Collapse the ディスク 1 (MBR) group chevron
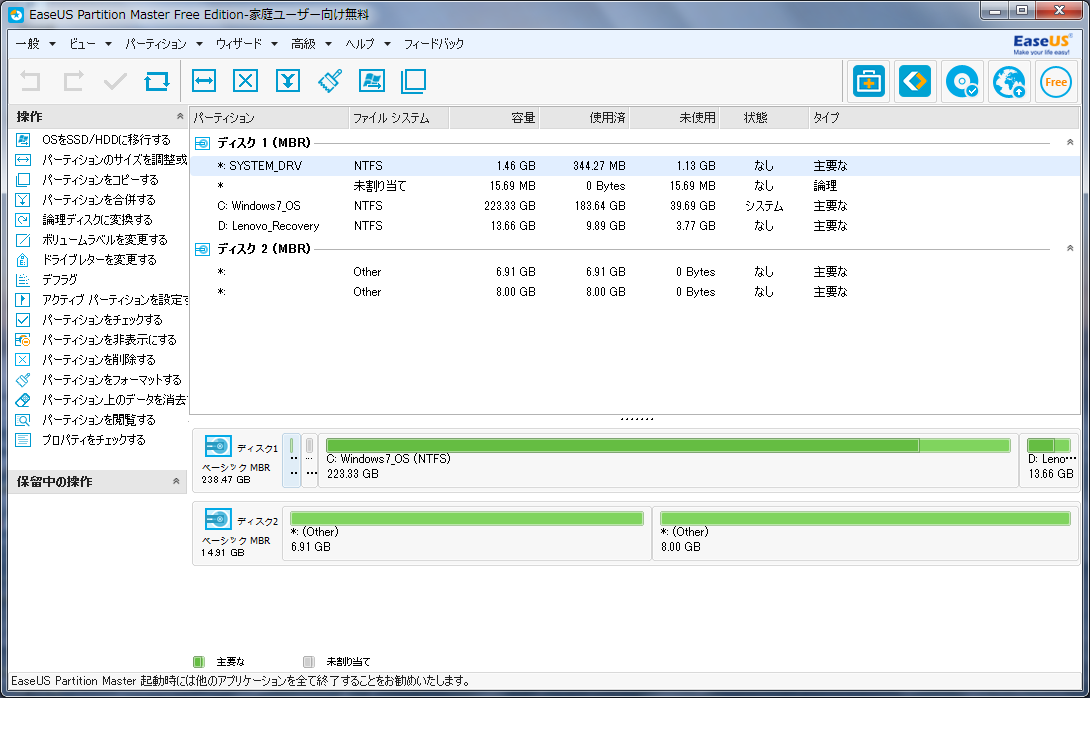1090x736 pixels. click(1070, 142)
